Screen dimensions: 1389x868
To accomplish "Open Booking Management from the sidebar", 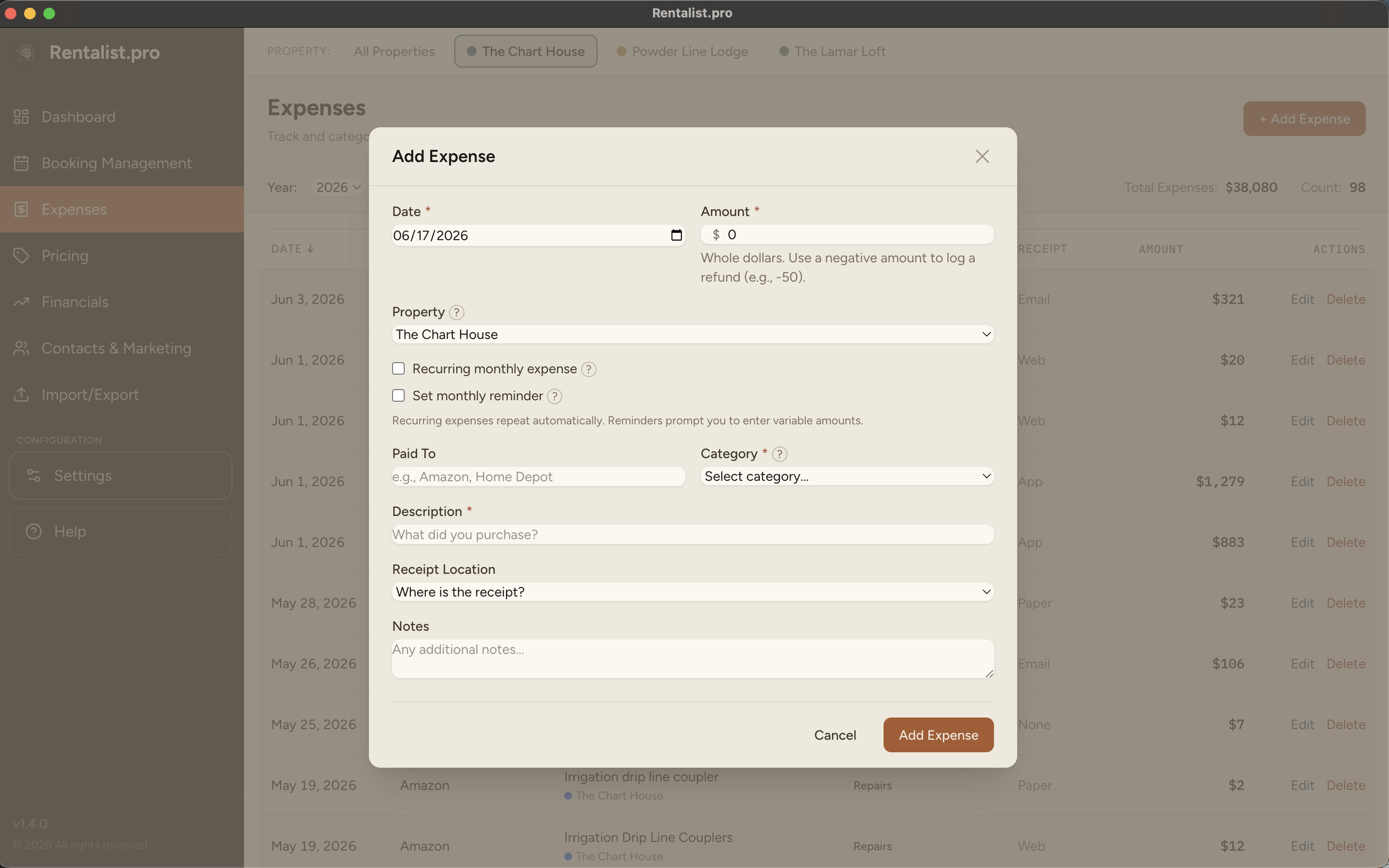I will (x=122, y=163).
